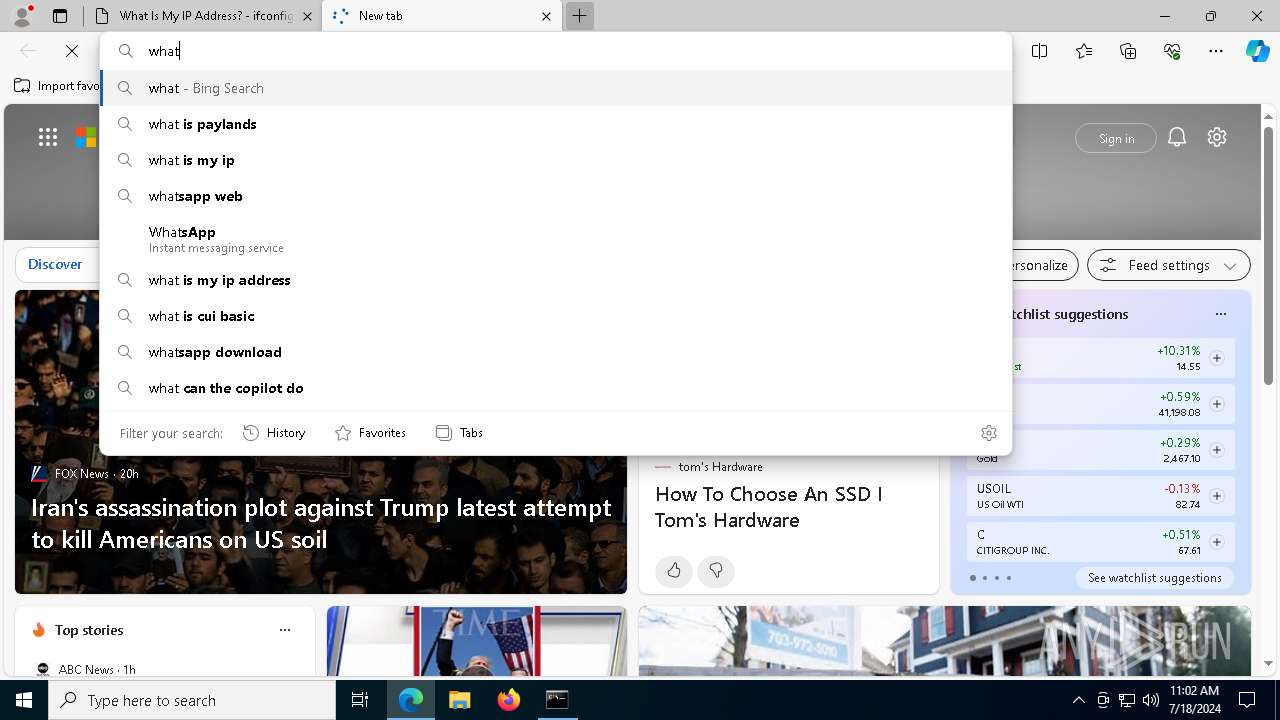The height and width of the screenshot is (720, 1280).
Task: Open Windows Start menu
Action: click(24, 700)
